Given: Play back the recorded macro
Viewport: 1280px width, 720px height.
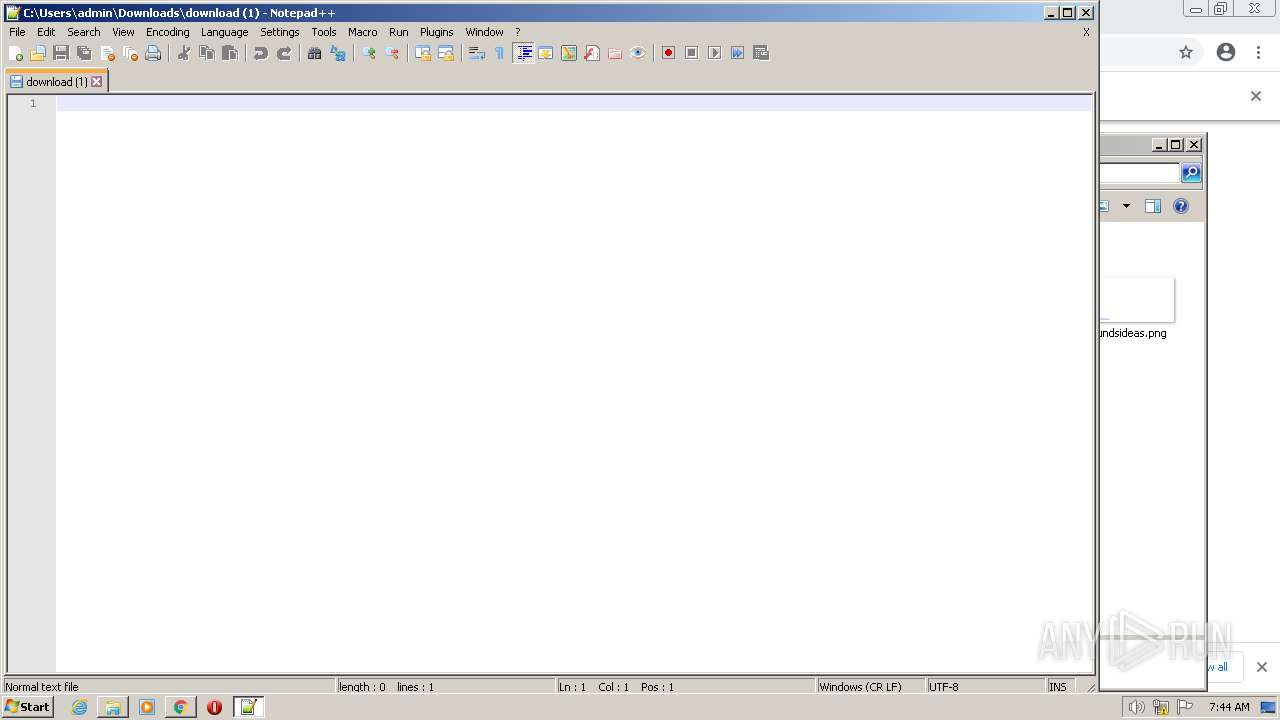Looking at the screenshot, I should pyautogui.click(x=715, y=53).
